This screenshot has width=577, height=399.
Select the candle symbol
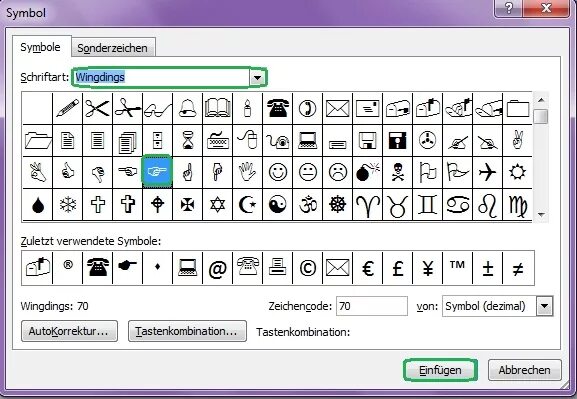247,108
